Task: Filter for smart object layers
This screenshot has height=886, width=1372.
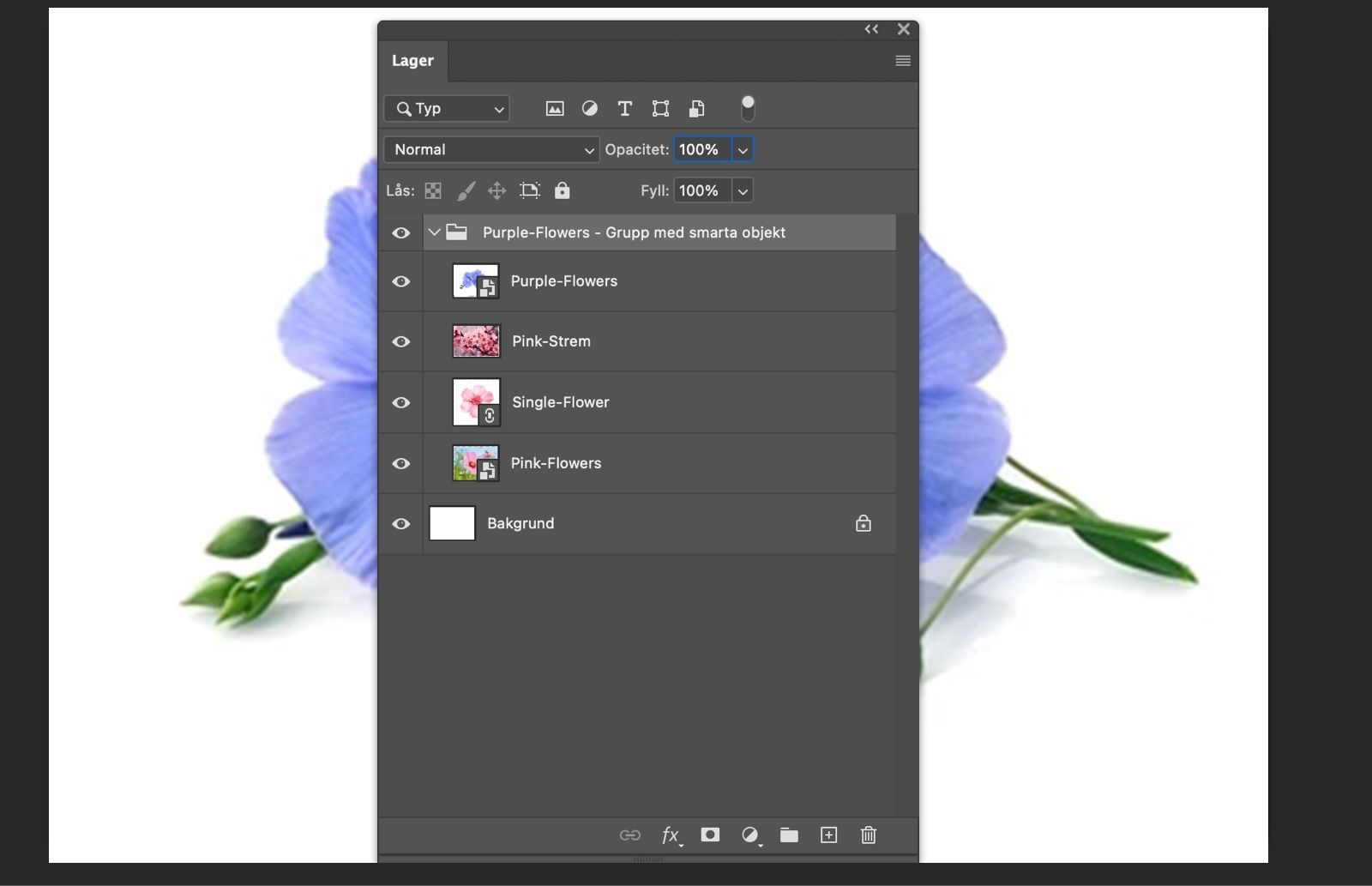Action: (x=696, y=109)
